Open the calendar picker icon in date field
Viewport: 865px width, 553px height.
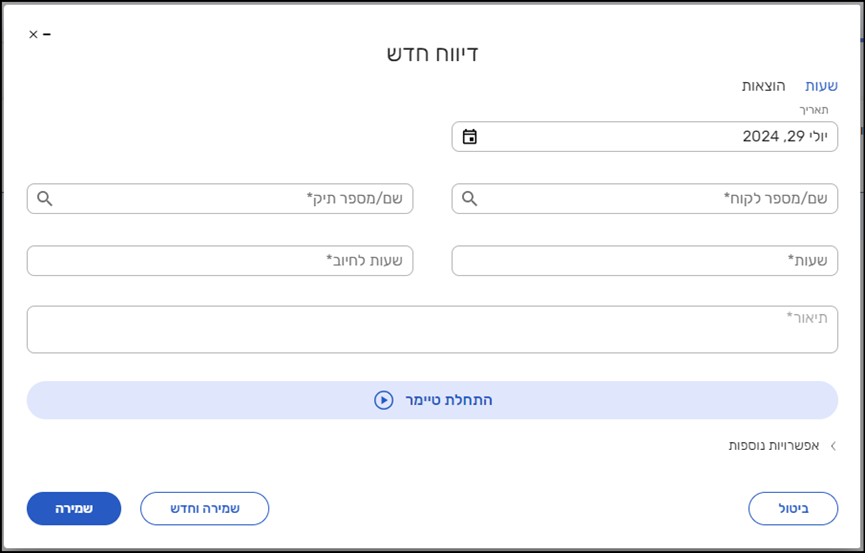tap(470, 137)
